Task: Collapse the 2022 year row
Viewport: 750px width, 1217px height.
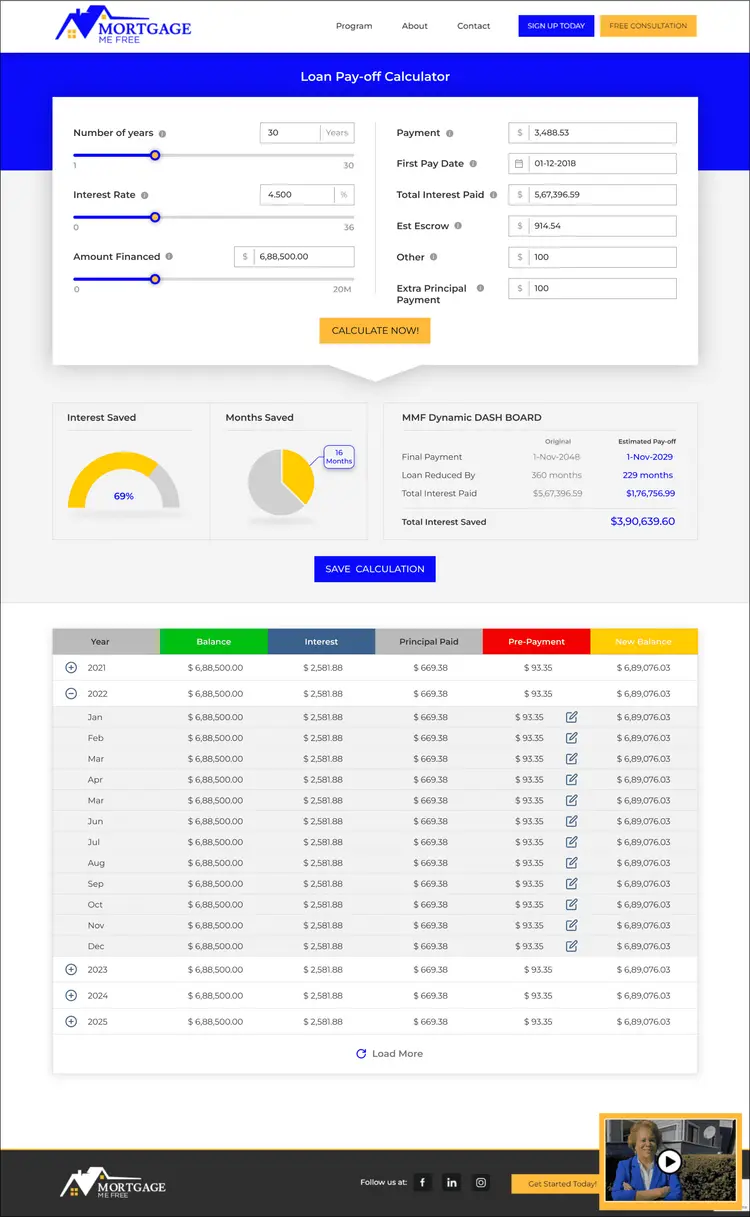Action: point(71,694)
